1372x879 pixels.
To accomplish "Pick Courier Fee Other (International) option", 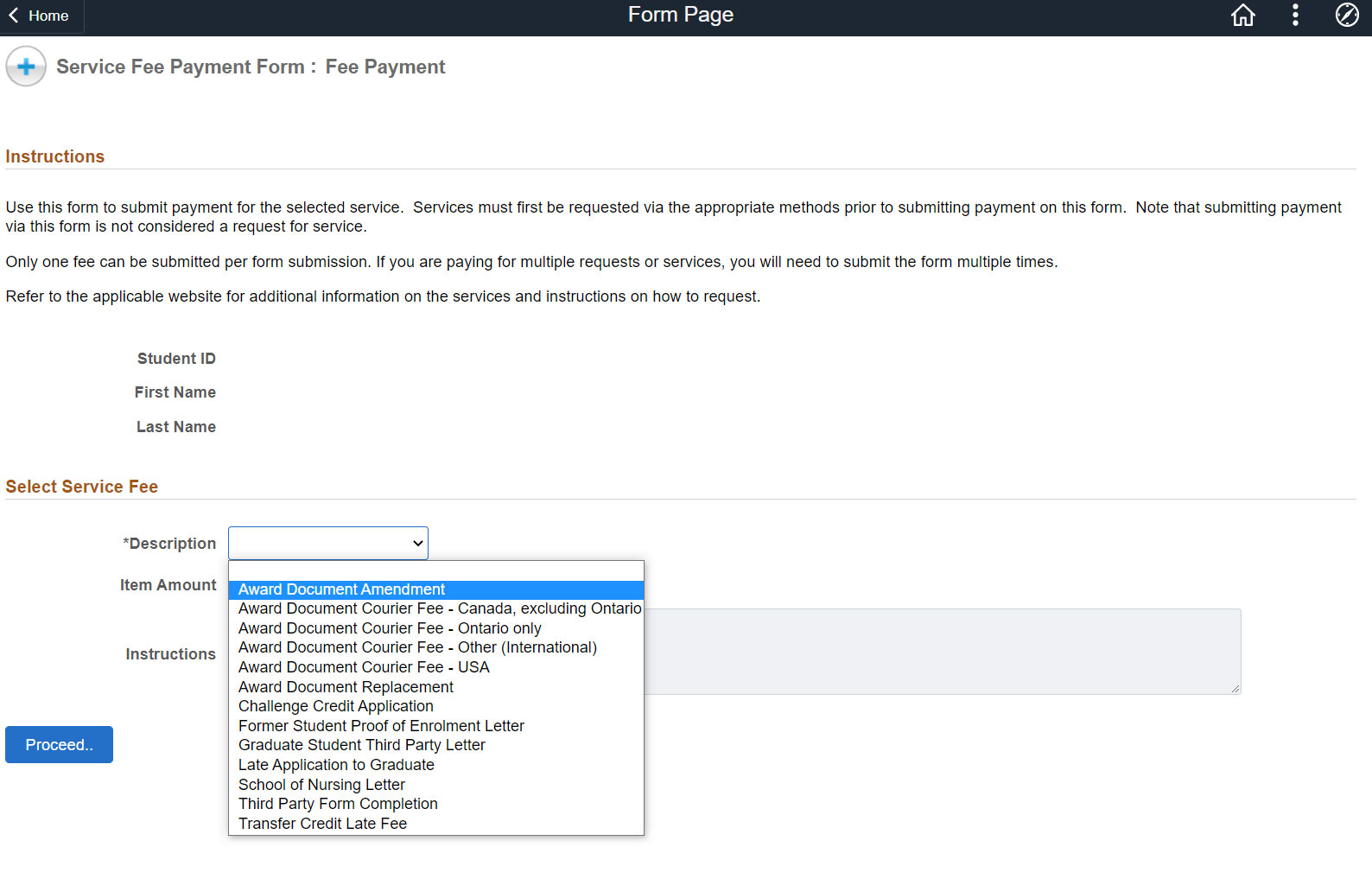I will click(417, 647).
